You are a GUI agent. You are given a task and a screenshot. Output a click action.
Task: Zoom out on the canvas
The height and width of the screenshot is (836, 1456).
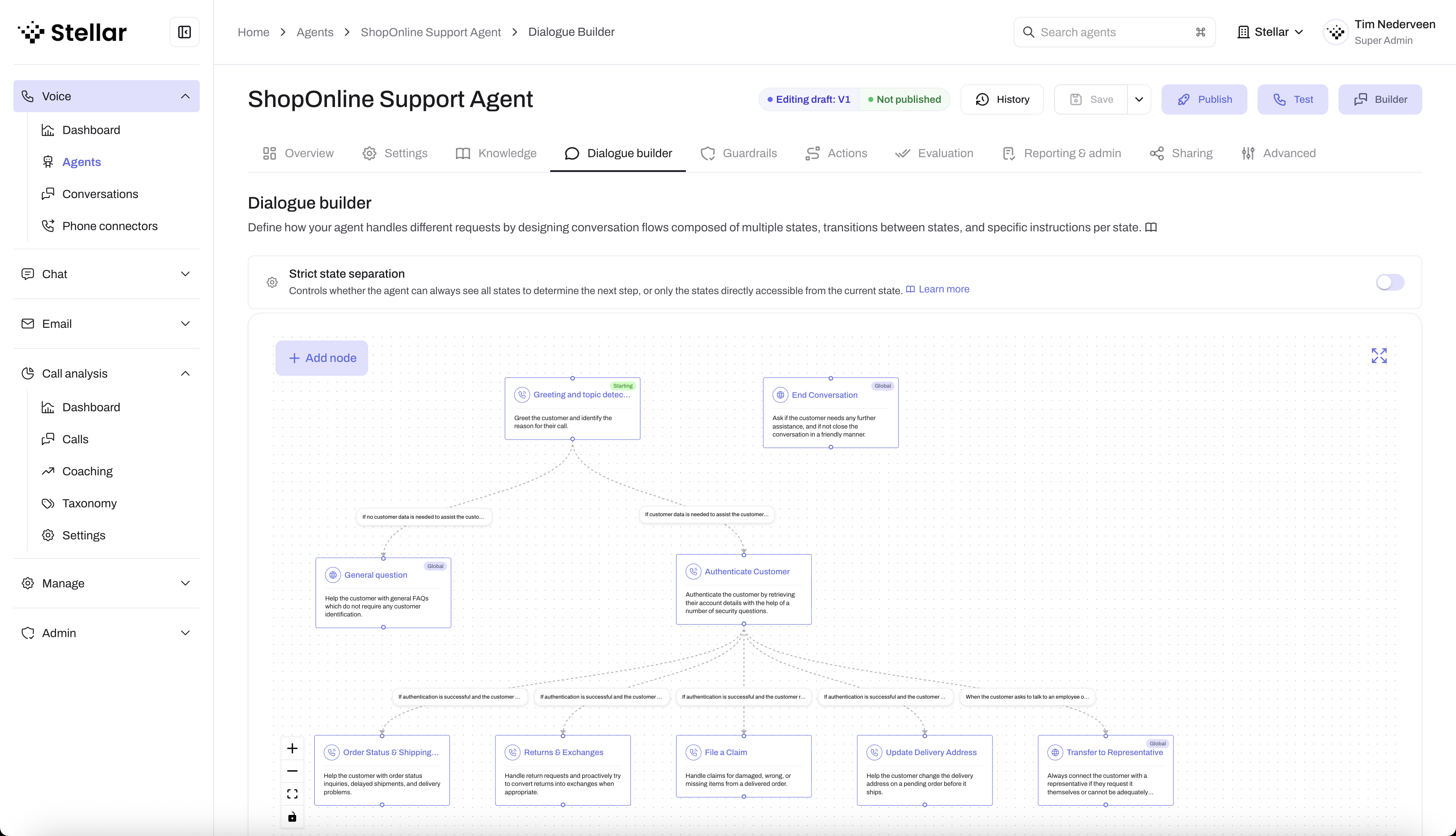pos(292,771)
